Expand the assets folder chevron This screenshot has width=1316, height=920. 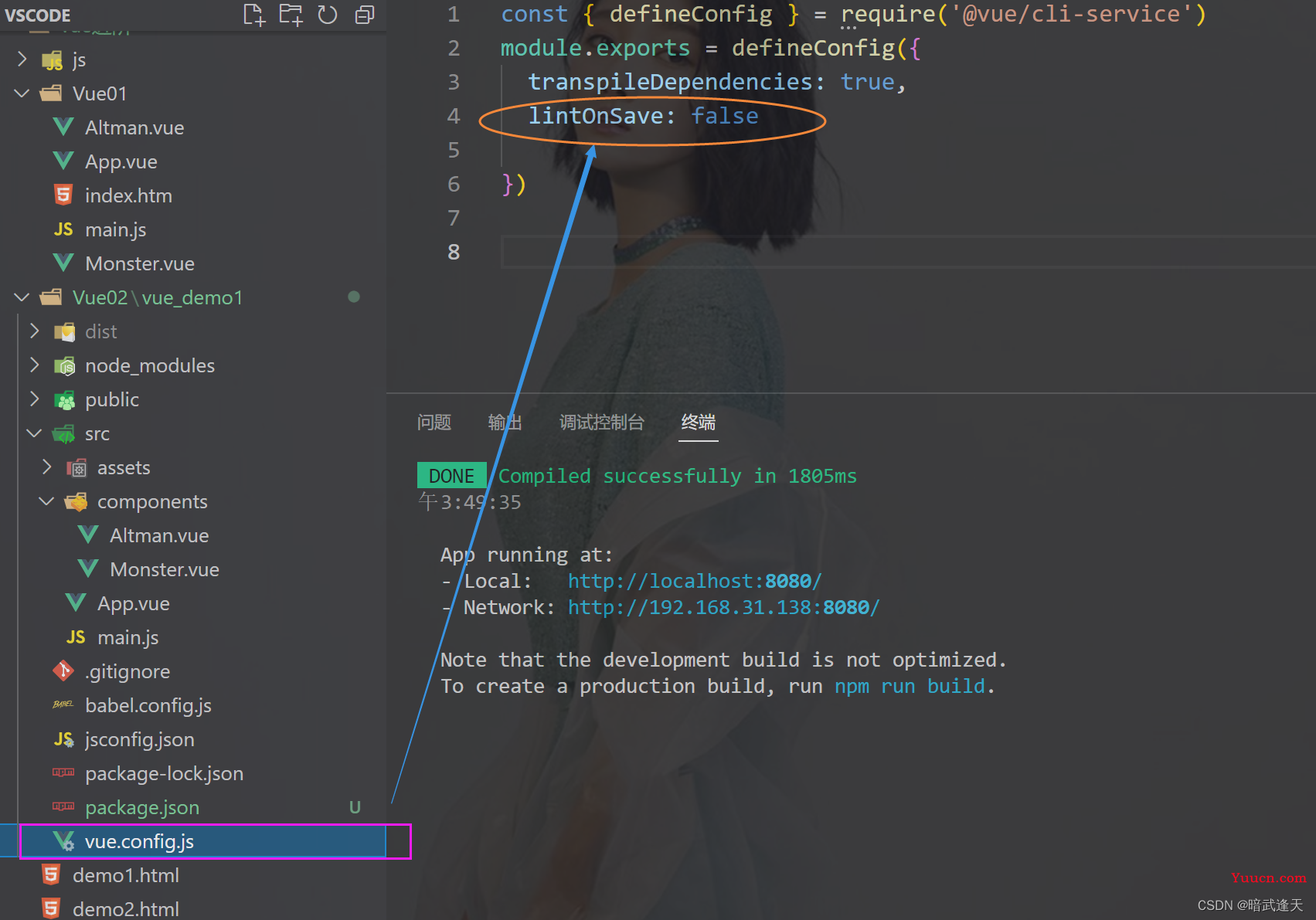[x=47, y=467]
